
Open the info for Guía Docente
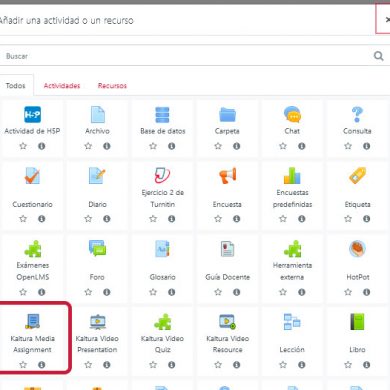[237, 292]
